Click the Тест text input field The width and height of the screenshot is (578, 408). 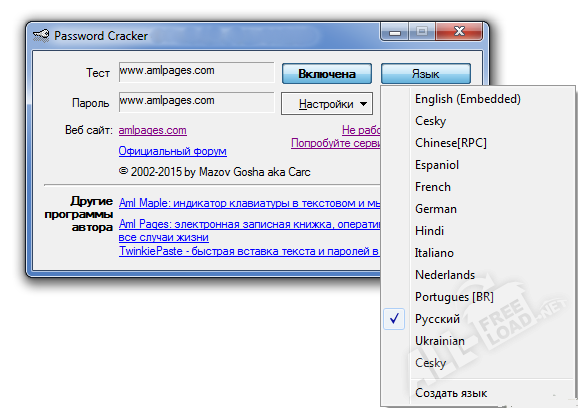196,72
